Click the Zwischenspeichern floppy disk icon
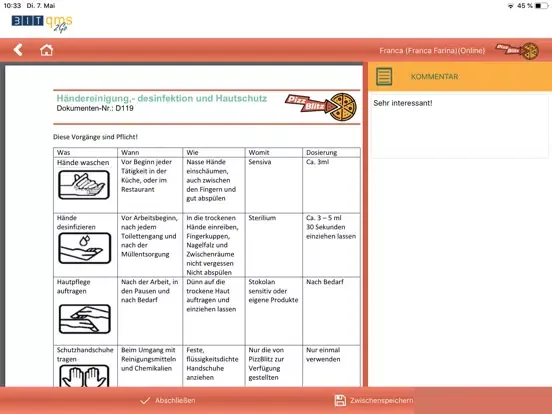 pos(340,401)
